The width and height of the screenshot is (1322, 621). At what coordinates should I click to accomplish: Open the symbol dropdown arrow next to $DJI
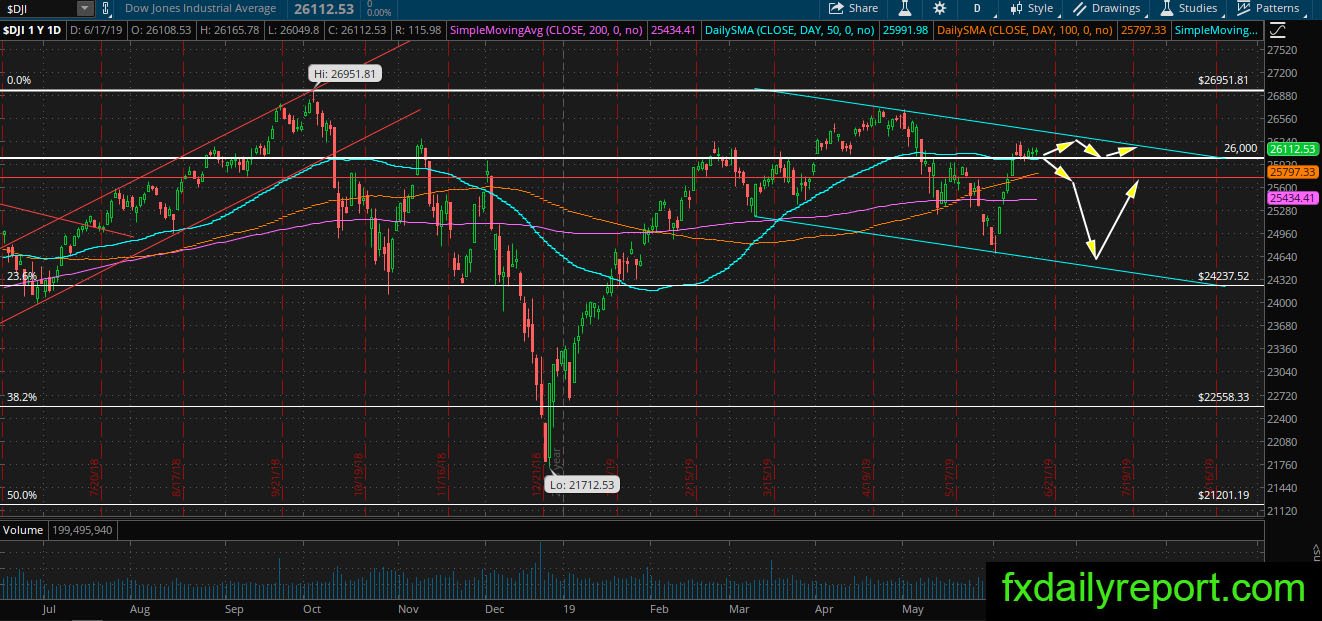point(84,8)
